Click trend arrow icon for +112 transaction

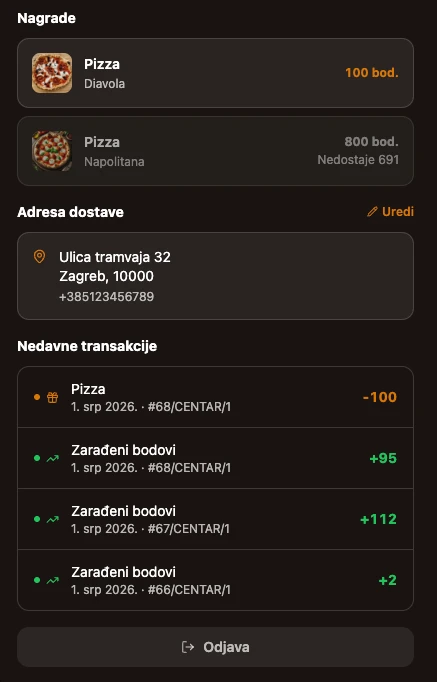tap(53, 519)
